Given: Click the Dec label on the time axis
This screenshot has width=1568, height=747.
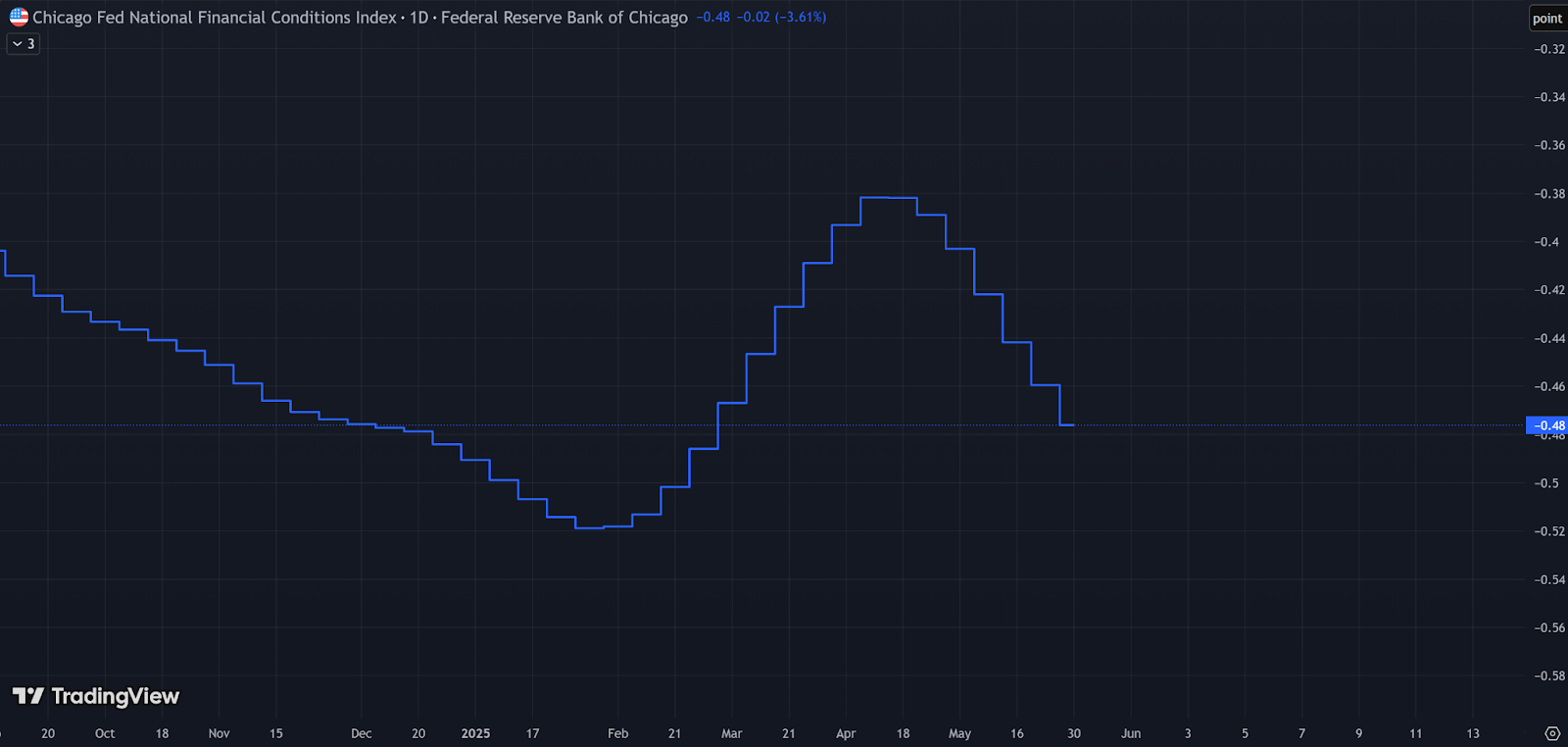Looking at the screenshot, I should tap(362, 733).
